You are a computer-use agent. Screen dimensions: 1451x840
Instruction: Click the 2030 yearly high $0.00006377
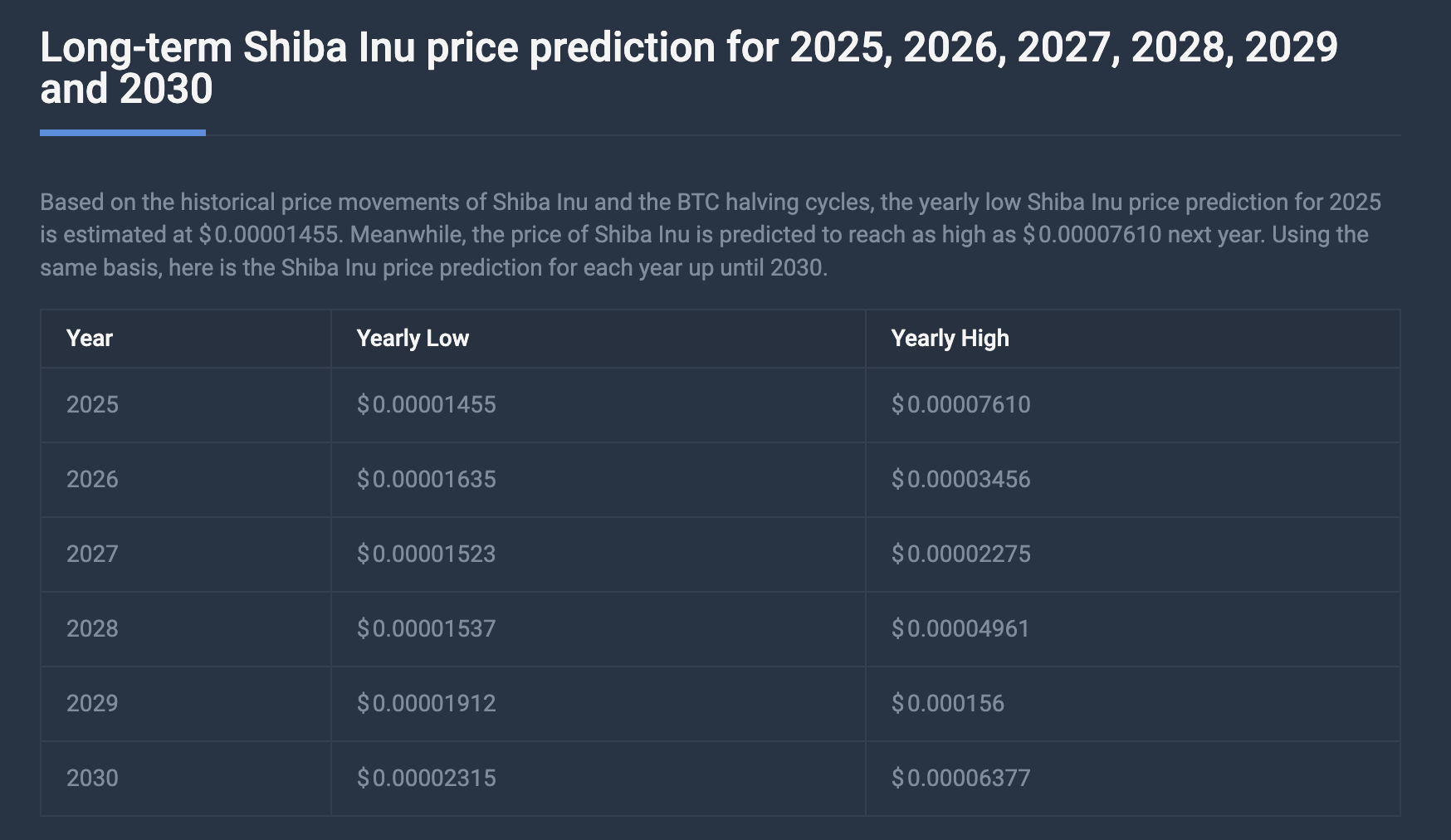click(x=961, y=779)
